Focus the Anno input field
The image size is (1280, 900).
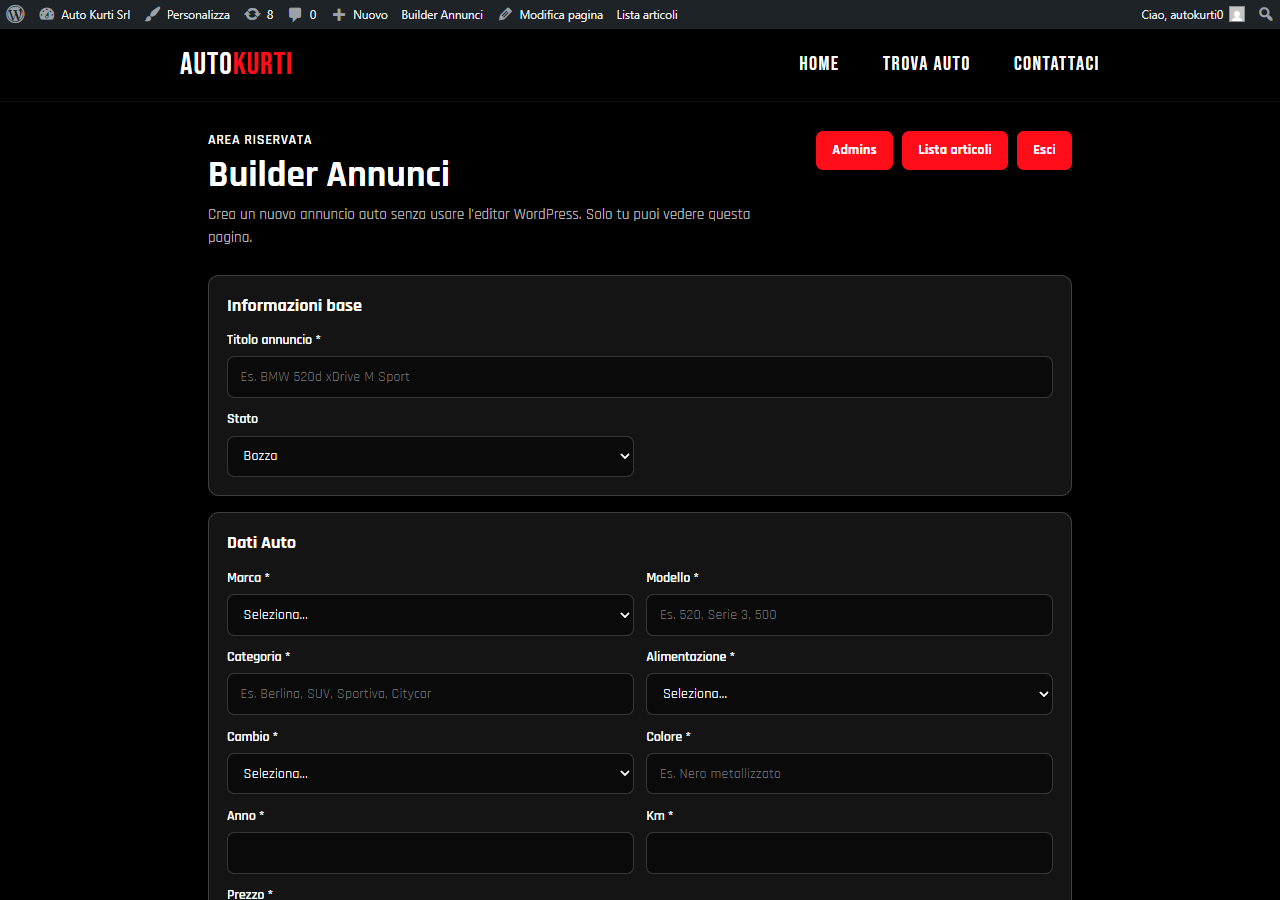430,853
